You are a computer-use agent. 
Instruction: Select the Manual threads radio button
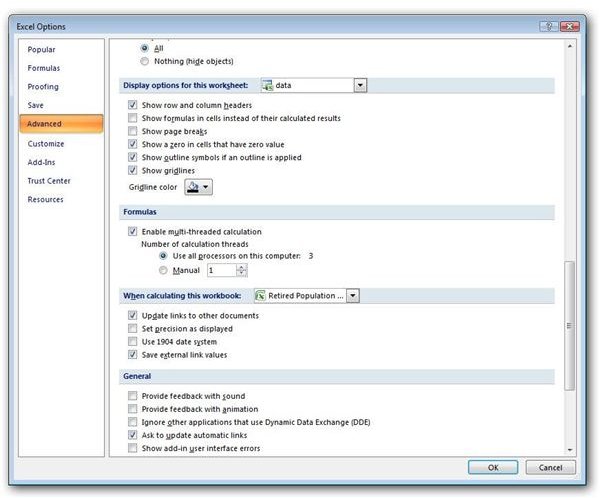coord(163,270)
